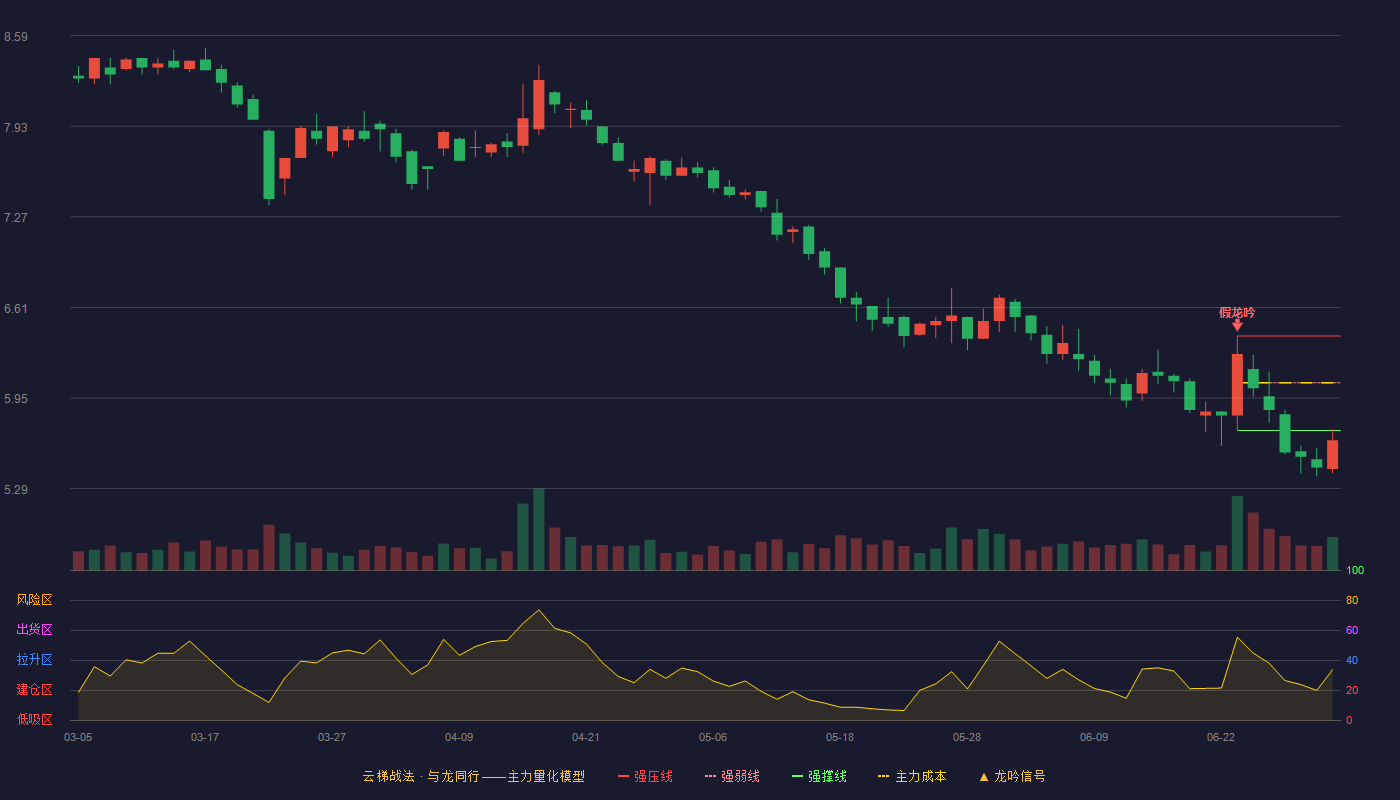Click the 5.29 price axis label
The image size is (1400, 800).
tap(16, 490)
